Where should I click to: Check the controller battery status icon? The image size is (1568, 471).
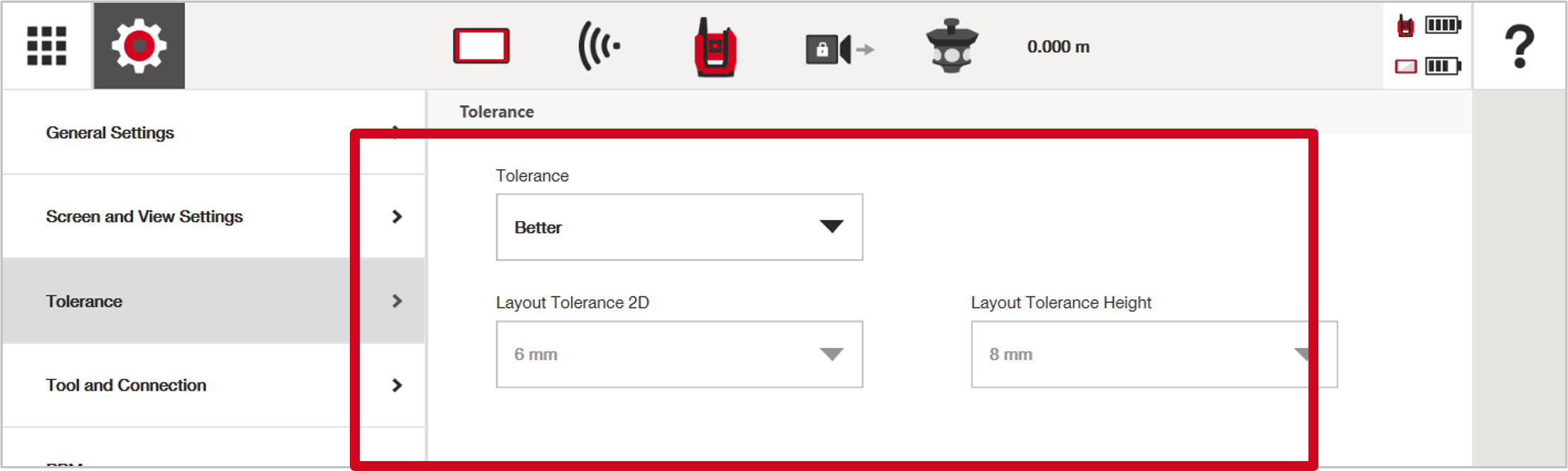(1429, 66)
